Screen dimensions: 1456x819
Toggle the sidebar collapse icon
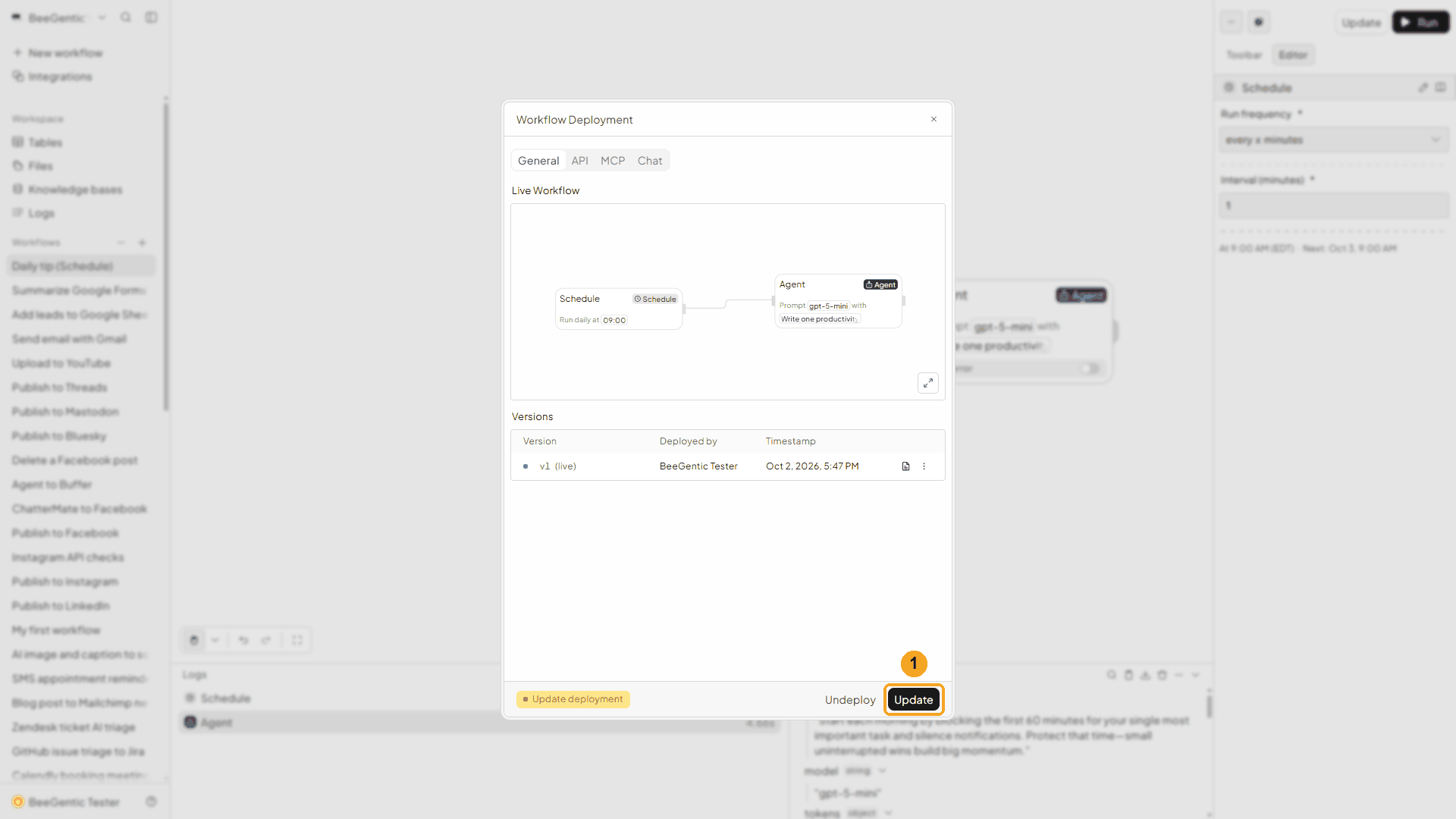151,17
